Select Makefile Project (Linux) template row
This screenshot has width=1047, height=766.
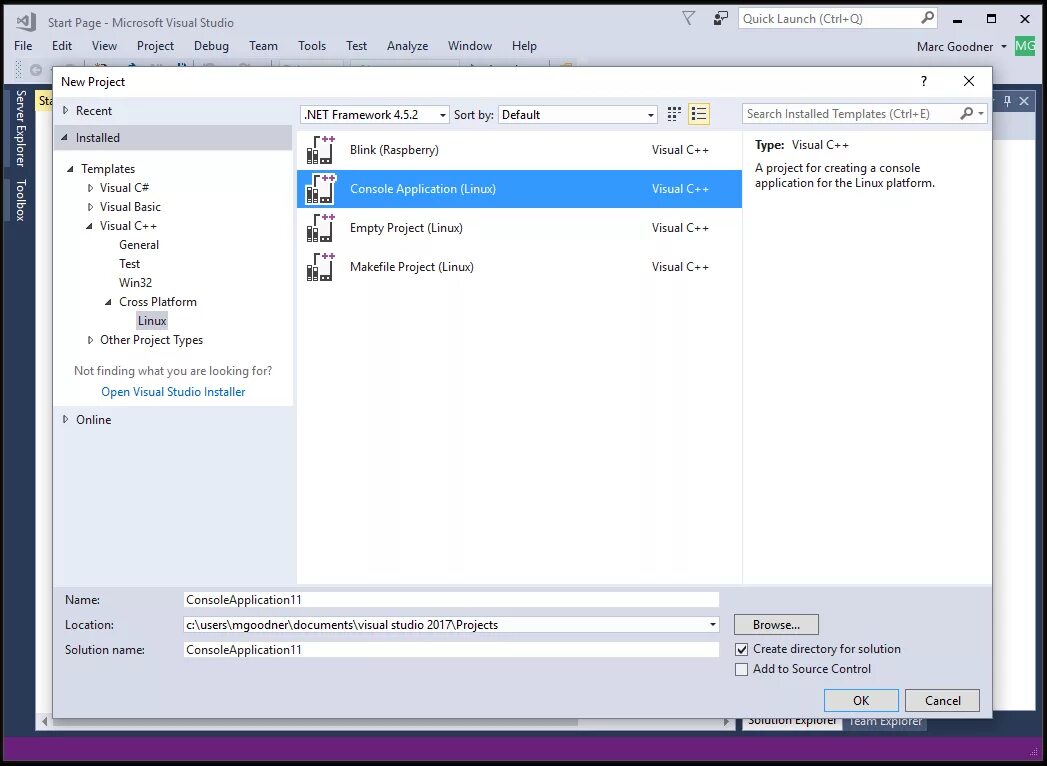[x=519, y=266]
